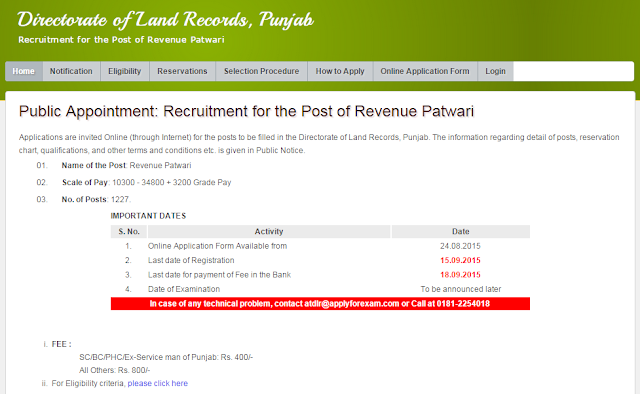Select 'Last date of Registration' row text
The width and height of the screenshot is (640, 394).
tap(191, 260)
